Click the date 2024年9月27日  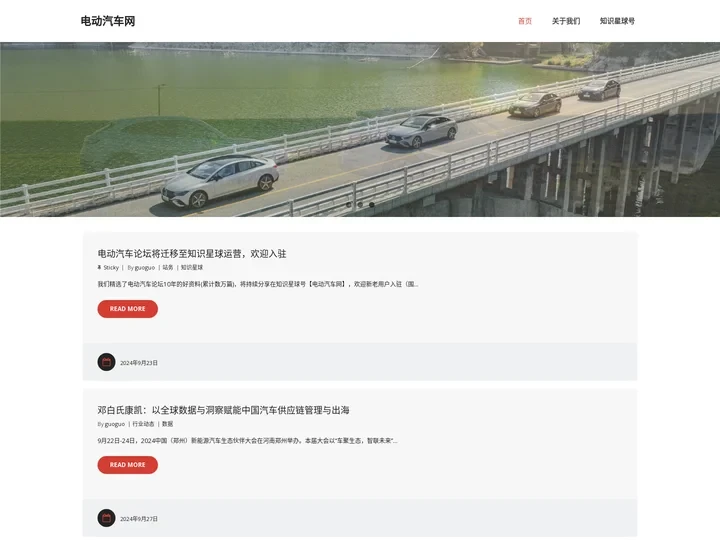click(x=139, y=519)
